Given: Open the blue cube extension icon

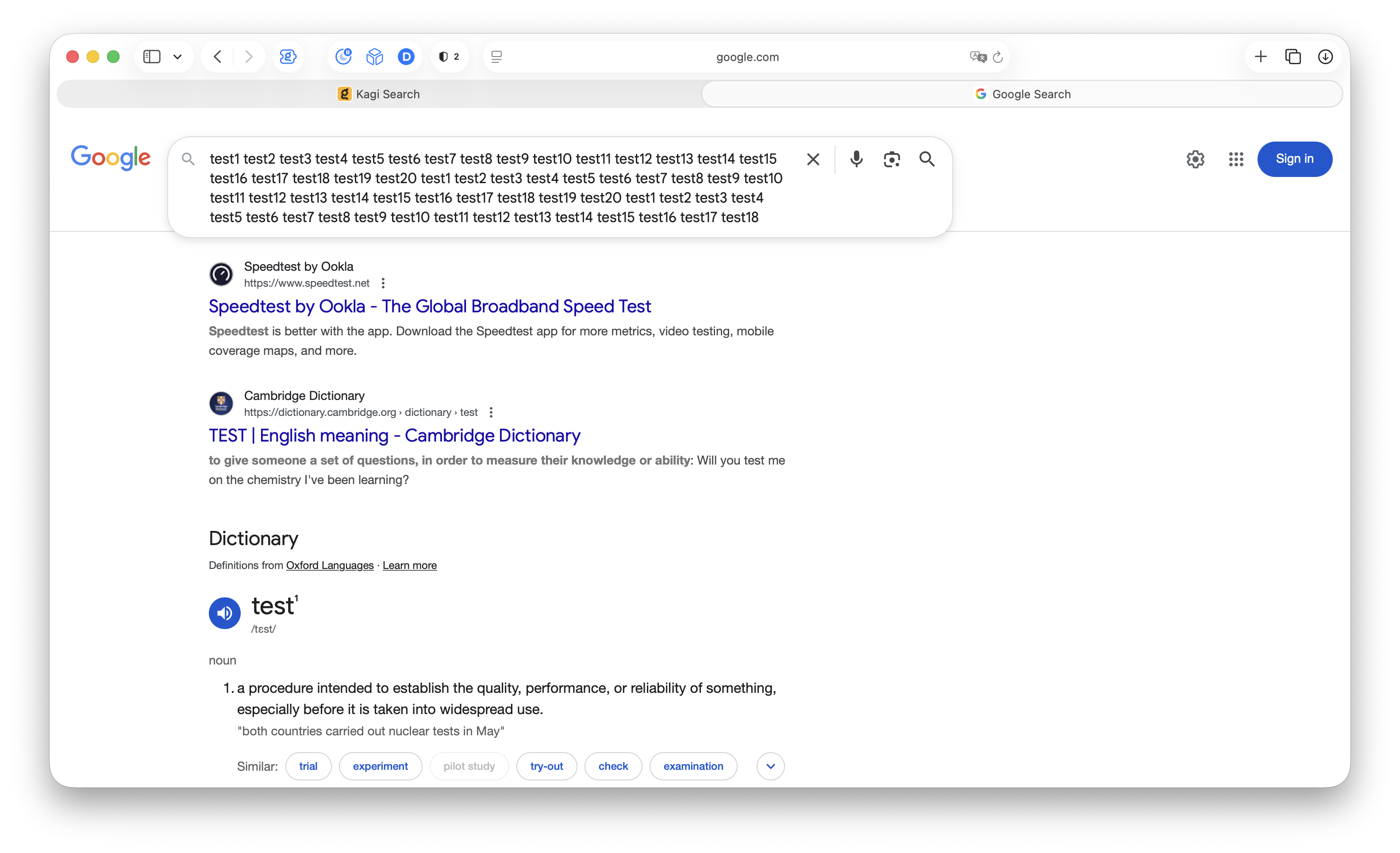Looking at the screenshot, I should 374,56.
